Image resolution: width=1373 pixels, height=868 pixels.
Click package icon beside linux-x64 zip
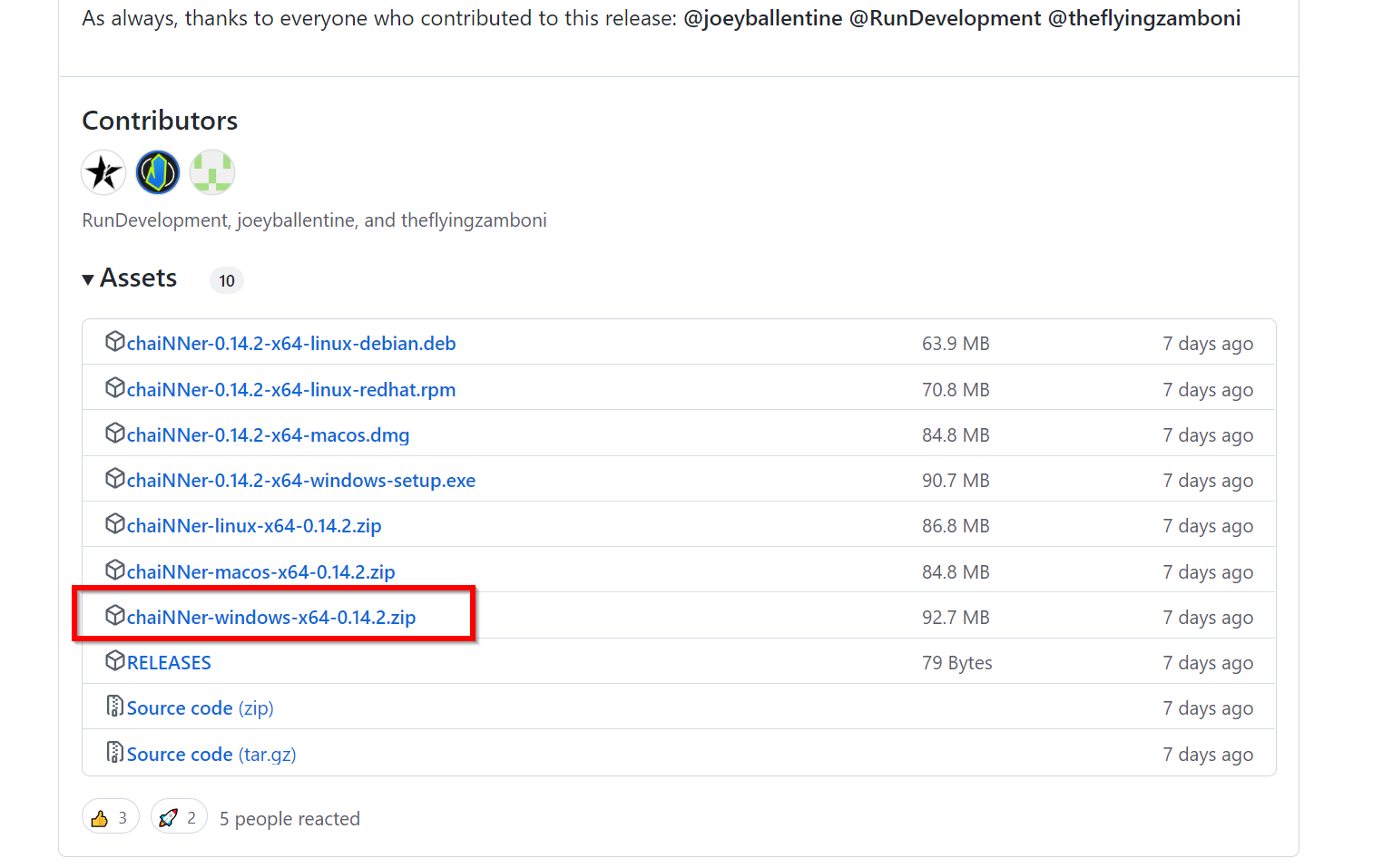click(115, 524)
